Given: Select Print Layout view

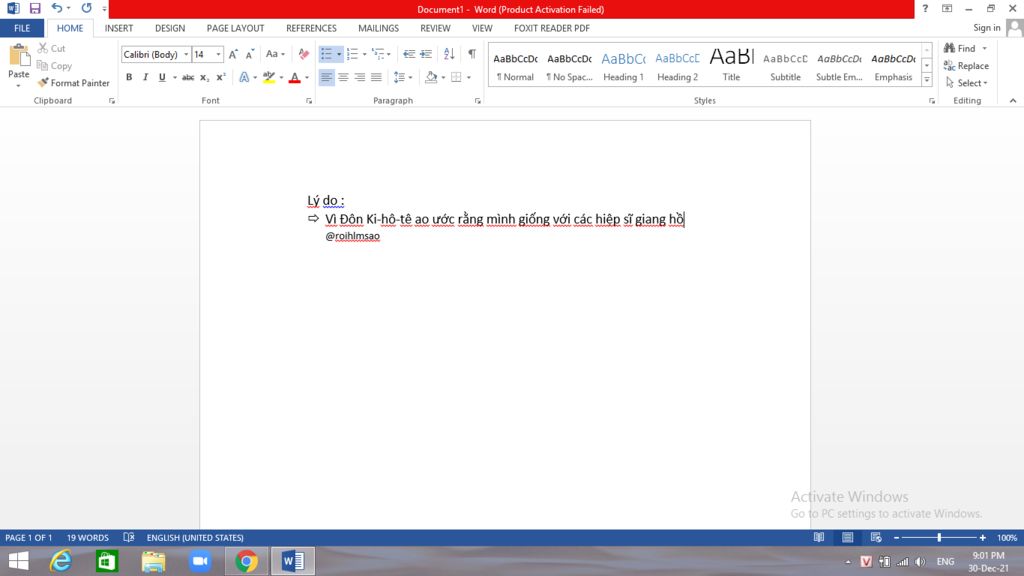Looking at the screenshot, I should pyautogui.click(x=847, y=537).
